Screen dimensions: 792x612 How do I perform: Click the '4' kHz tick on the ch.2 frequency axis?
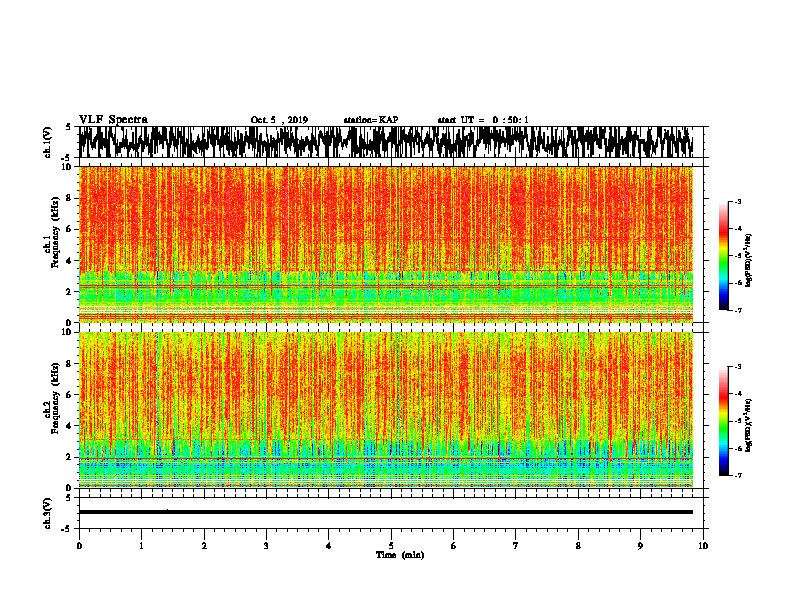point(70,426)
